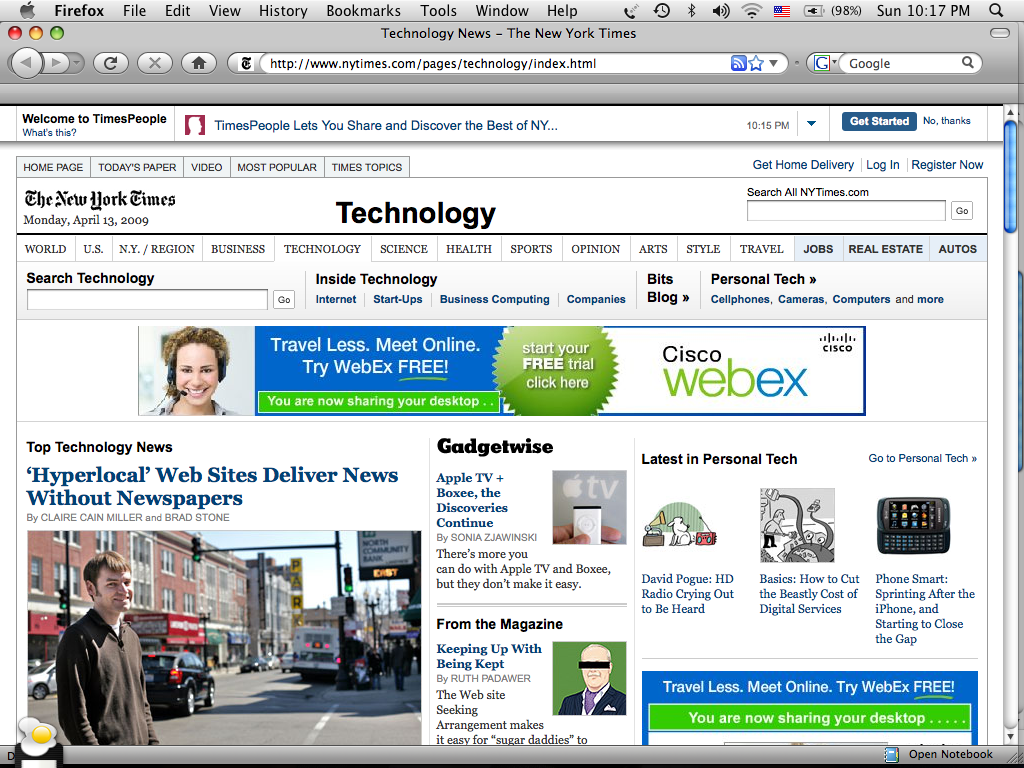Click the Open Notebook icon in the status bar
1024x768 pixels.
891,754
